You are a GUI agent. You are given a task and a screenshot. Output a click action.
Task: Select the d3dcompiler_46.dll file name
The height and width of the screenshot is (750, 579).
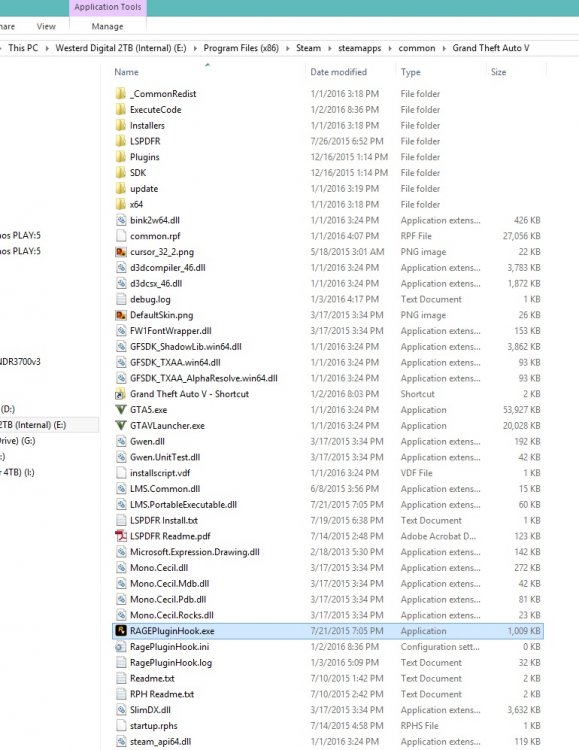point(167,267)
